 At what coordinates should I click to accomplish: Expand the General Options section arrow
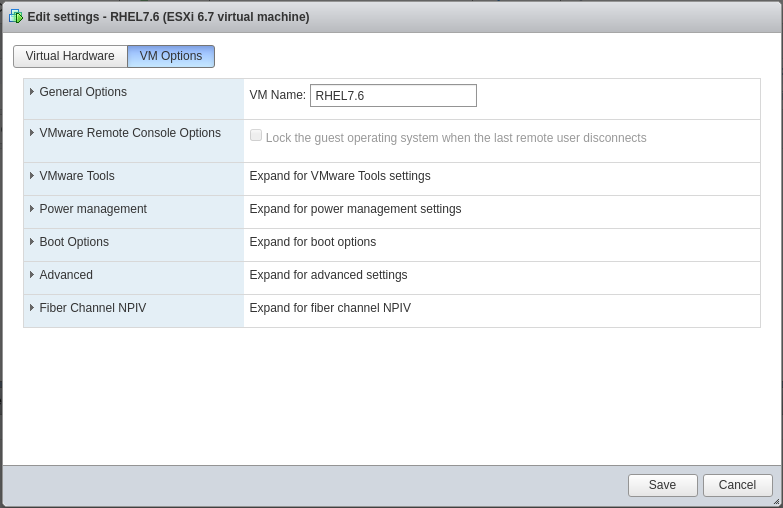[x=32, y=92]
